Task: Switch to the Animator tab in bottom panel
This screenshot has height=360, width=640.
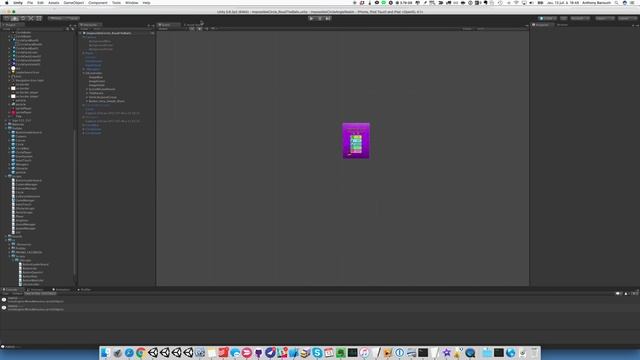Action: coord(36,289)
